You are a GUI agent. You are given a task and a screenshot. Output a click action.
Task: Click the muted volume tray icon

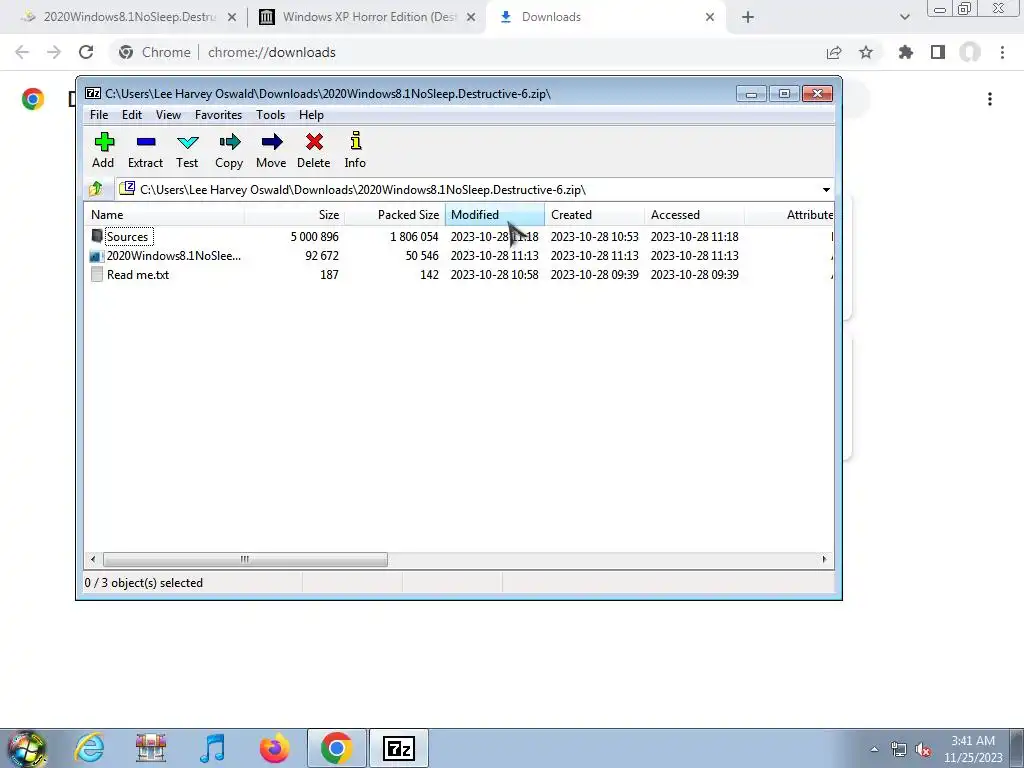tap(923, 750)
